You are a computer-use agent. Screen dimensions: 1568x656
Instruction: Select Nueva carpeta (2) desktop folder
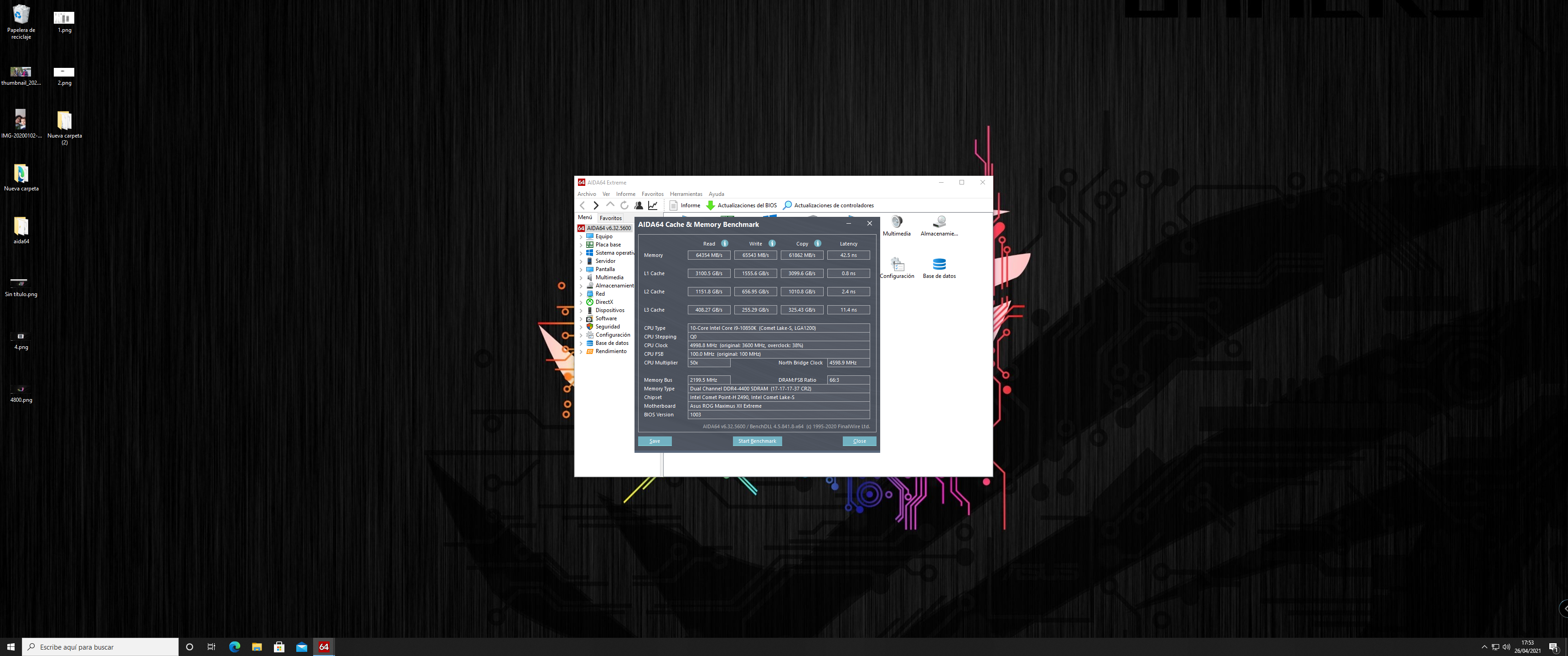(65, 128)
